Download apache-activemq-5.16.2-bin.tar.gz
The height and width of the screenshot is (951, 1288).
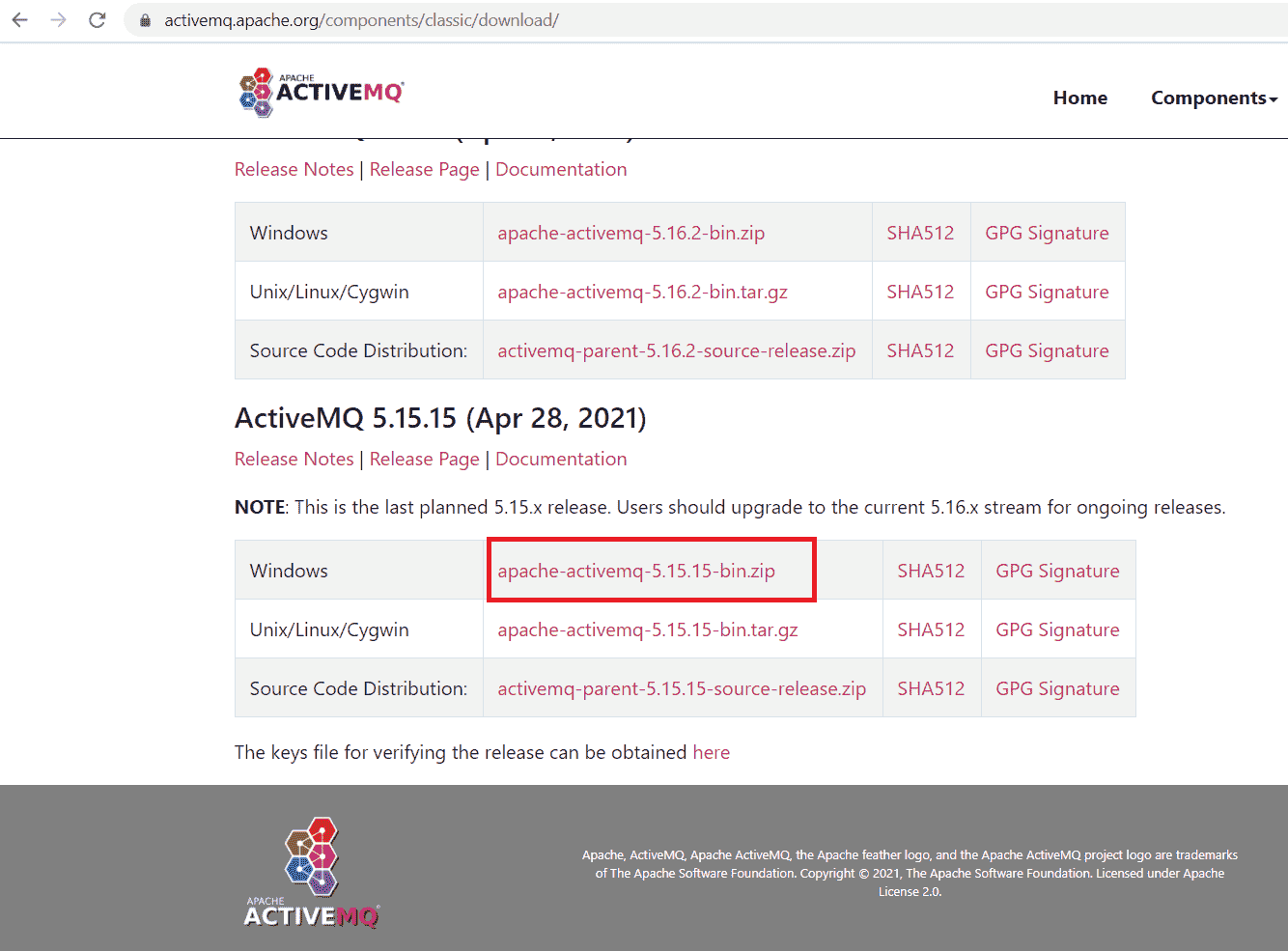[643, 292]
